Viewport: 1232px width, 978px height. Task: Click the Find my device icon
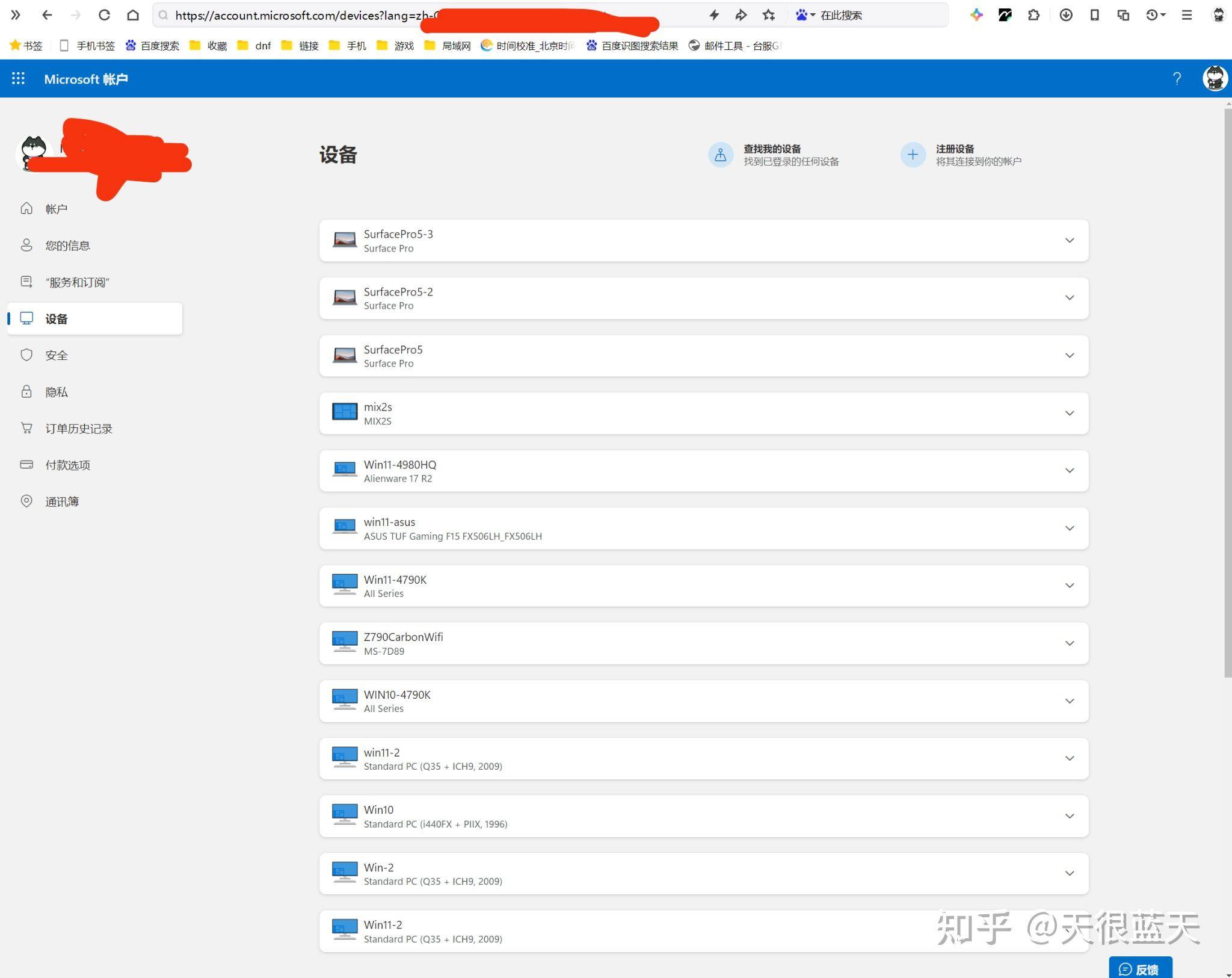click(720, 155)
